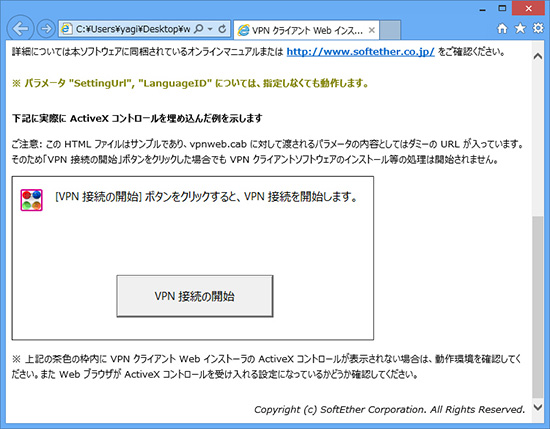Viewport: 550px width, 429px height.
Task: Open Favorites star icon
Action: click(x=521, y=28)
